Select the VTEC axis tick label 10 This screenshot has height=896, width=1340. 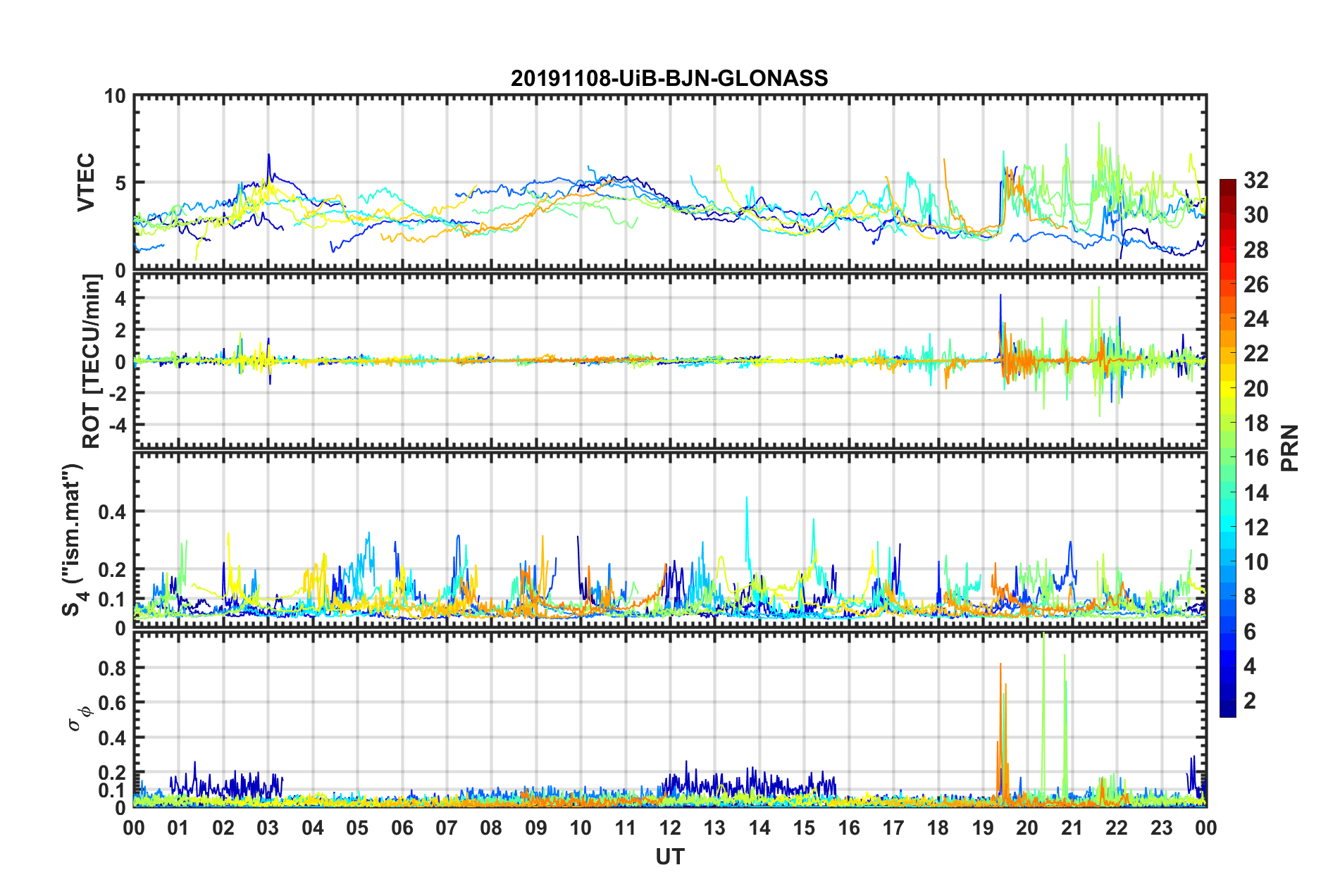(115, 96)
